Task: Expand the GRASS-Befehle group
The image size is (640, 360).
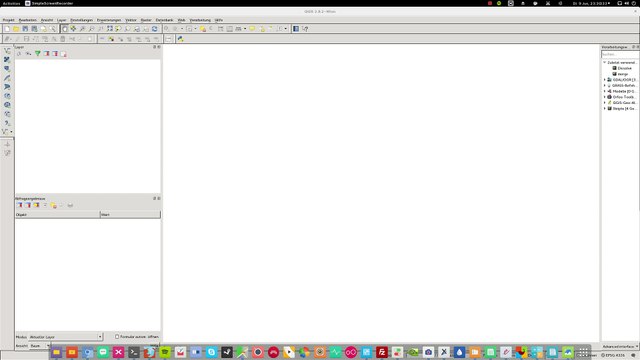Action: (x=604, y=86)
